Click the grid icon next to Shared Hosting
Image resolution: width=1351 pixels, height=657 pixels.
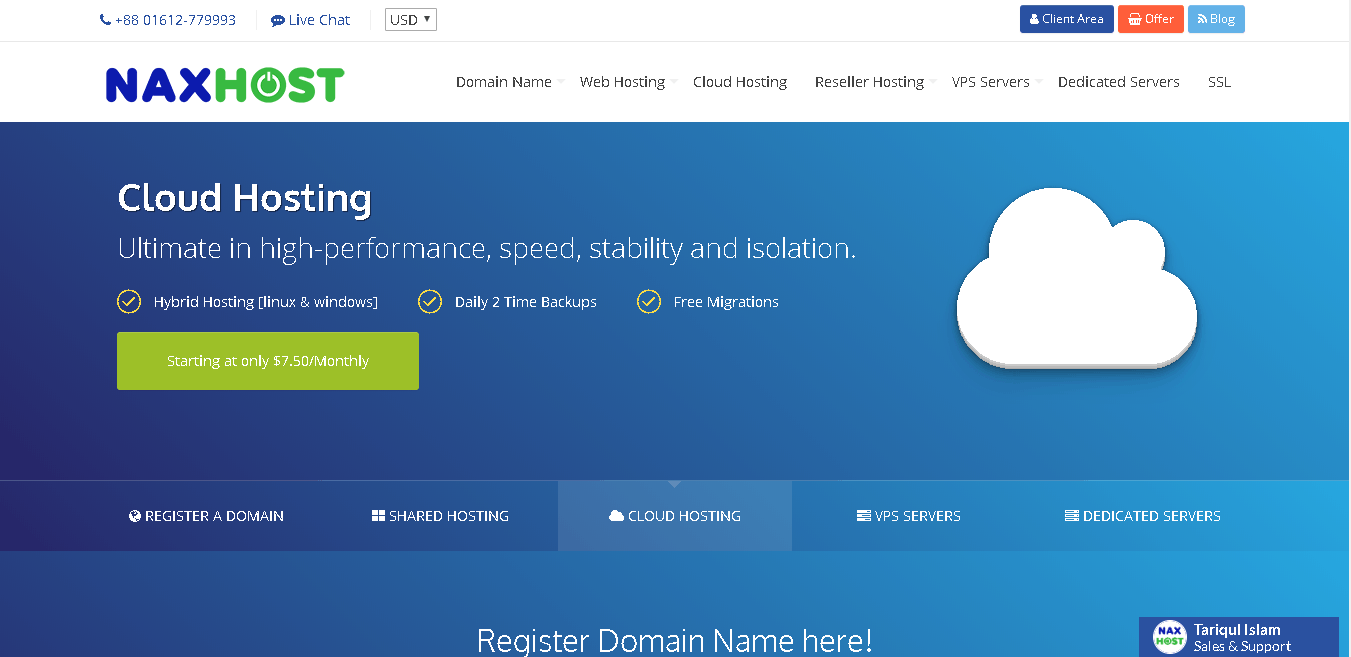coord(378,516)
